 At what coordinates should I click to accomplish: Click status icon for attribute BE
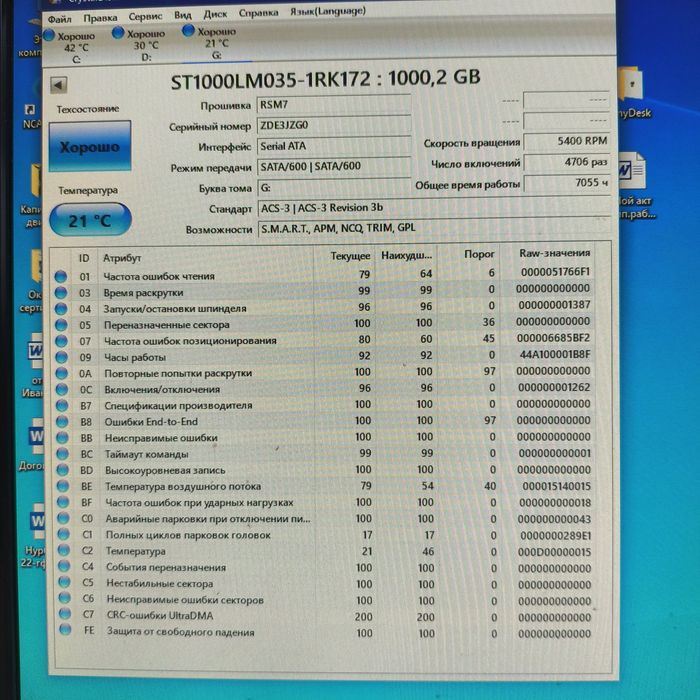[63, 486]
